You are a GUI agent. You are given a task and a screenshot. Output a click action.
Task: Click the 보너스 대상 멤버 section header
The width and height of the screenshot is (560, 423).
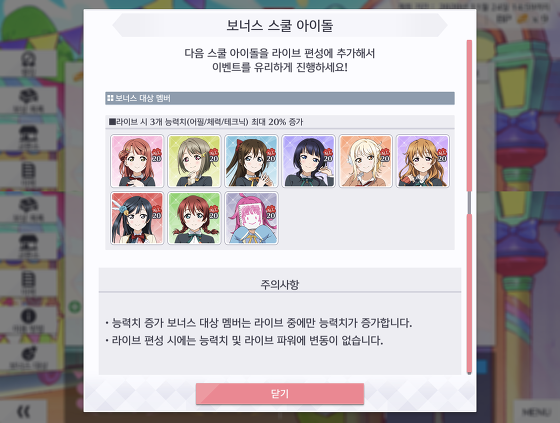(x=280, y=98)
